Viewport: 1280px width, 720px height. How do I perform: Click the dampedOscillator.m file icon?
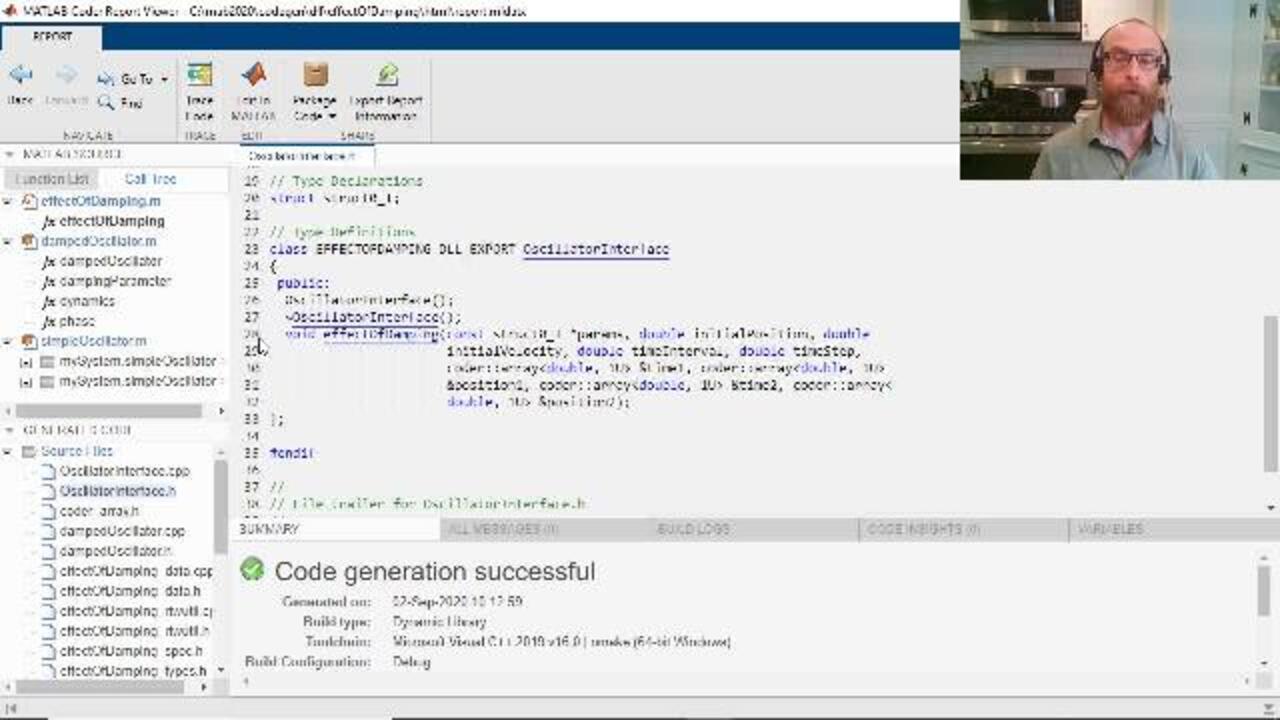(x=30, y=241)
